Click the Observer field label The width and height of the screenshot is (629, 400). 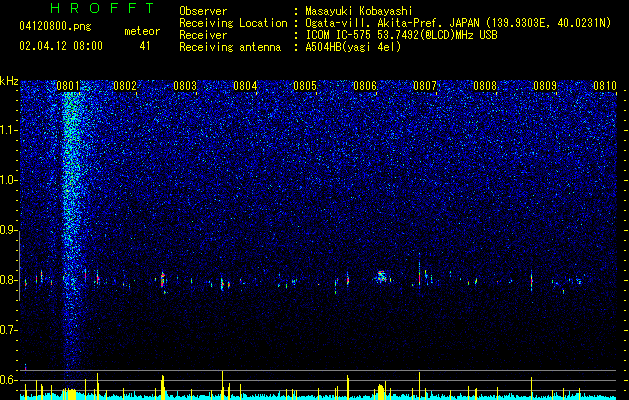coord(203,11)
